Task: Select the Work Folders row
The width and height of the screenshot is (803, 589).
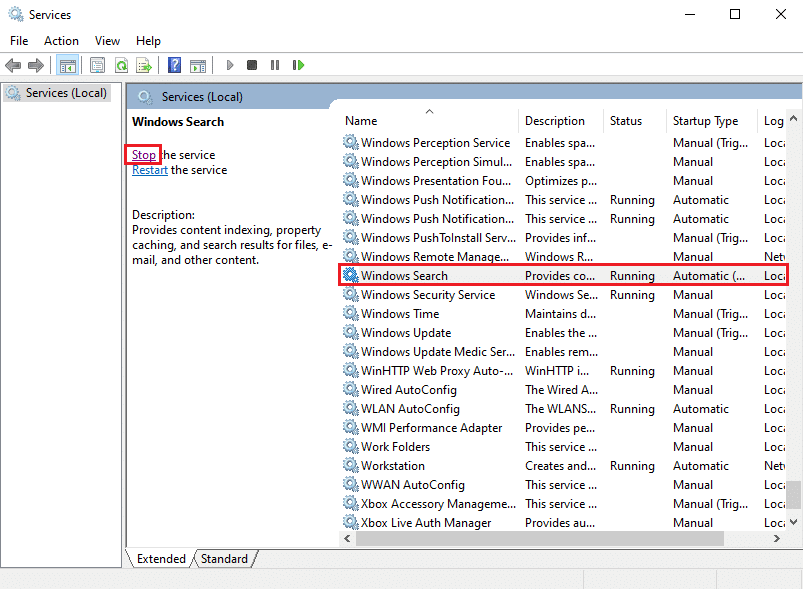Action: (x=563, y=446)
